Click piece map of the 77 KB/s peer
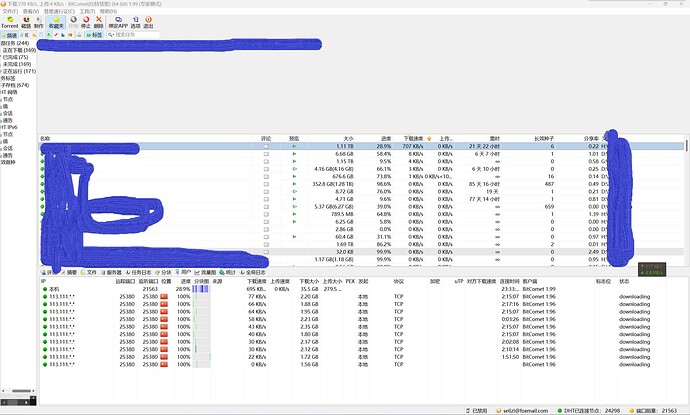The width and height of the screenshot is (690, 415). (201, 297)
